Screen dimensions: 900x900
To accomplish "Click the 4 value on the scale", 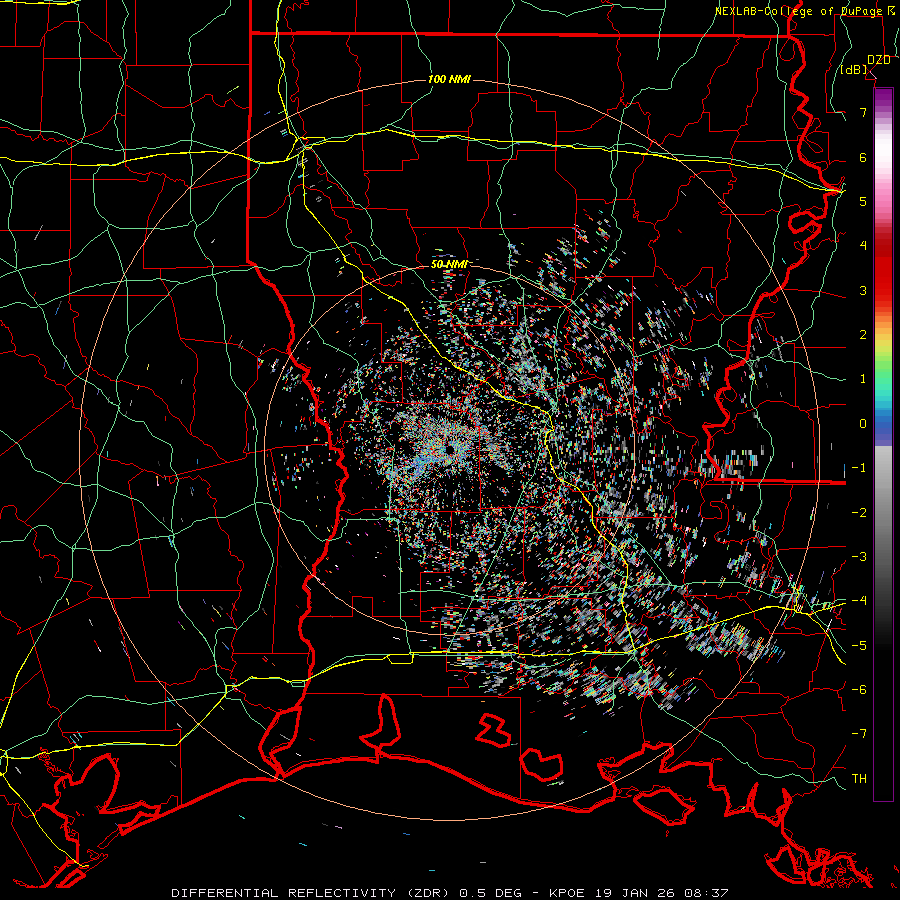I will click(863, 246).
